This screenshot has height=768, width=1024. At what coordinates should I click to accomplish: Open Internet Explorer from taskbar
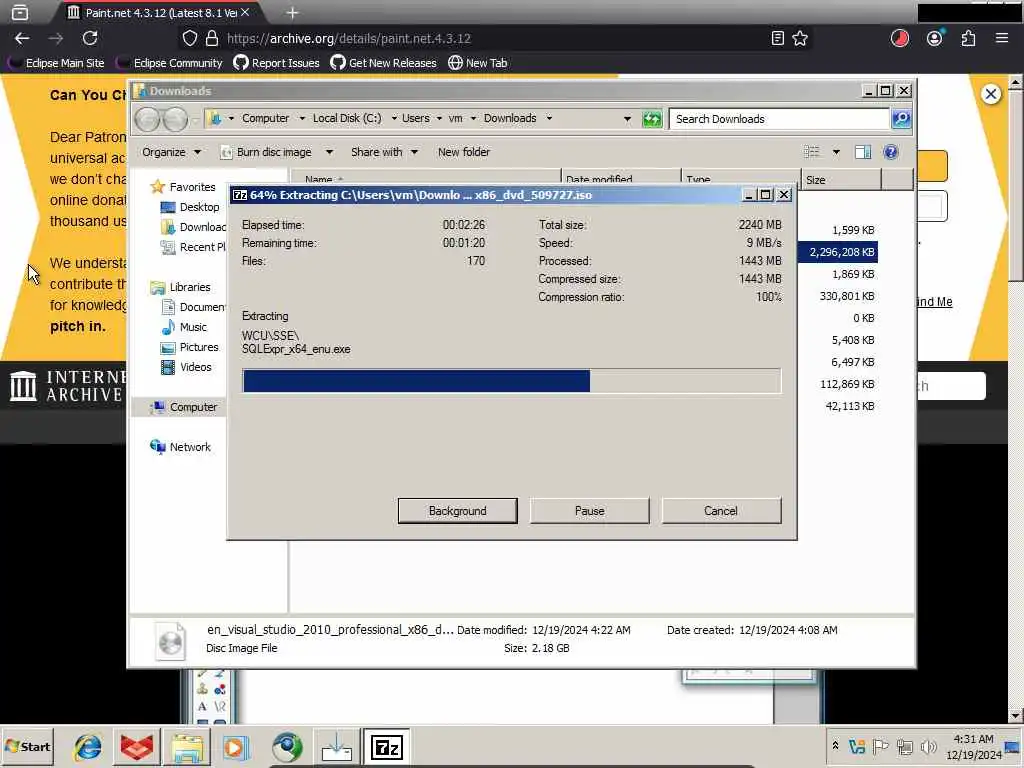[88, 747]
